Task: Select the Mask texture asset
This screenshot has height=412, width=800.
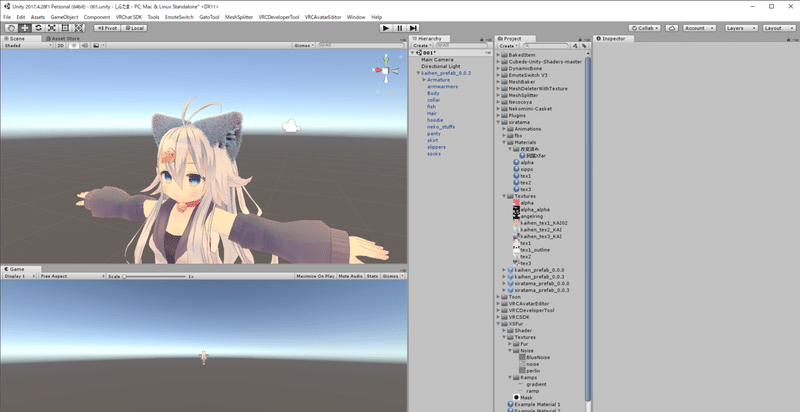Action: [526, 398]
